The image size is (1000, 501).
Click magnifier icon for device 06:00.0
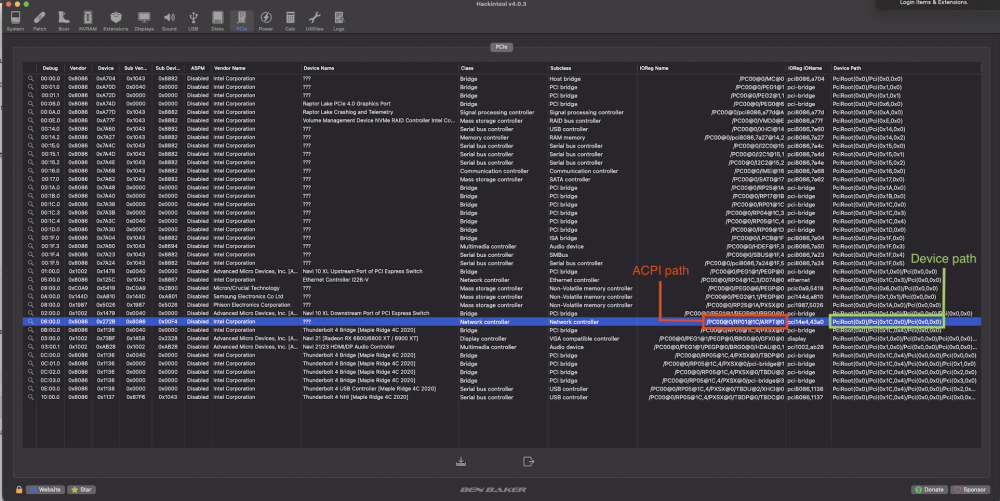click(x=30, y=322)
